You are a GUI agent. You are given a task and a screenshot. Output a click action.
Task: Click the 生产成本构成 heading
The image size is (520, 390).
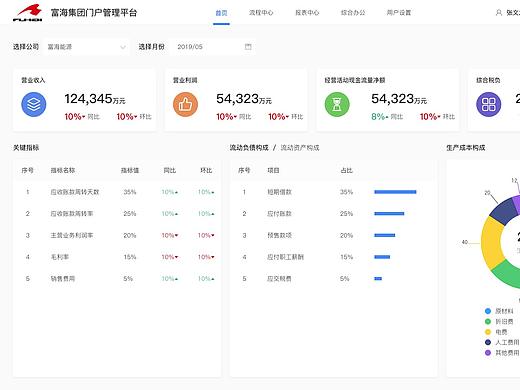pos(466,148)
